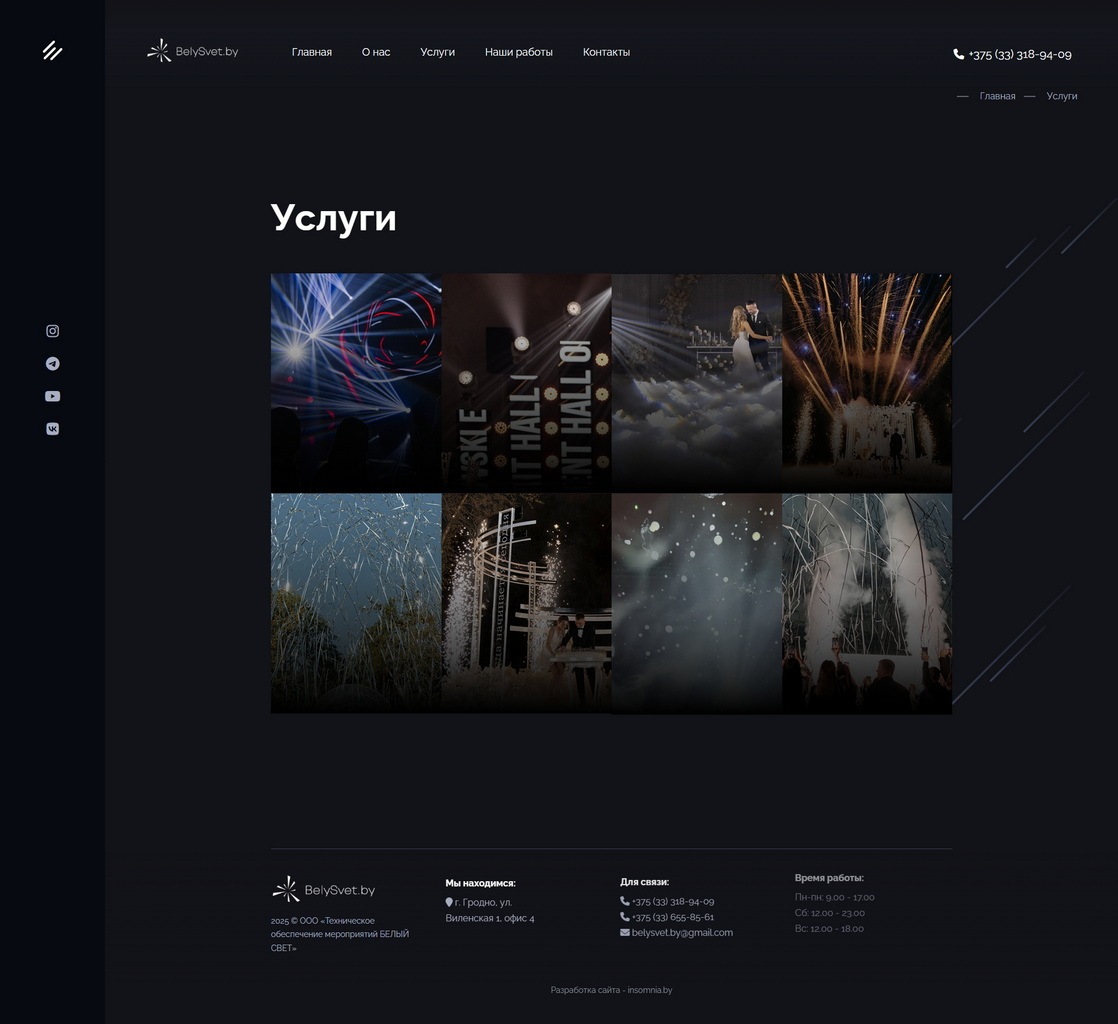Screen dimensions: 1118x1024
Task: Open the sidebar menu with the slashes icon
Action: pos(52,51)
